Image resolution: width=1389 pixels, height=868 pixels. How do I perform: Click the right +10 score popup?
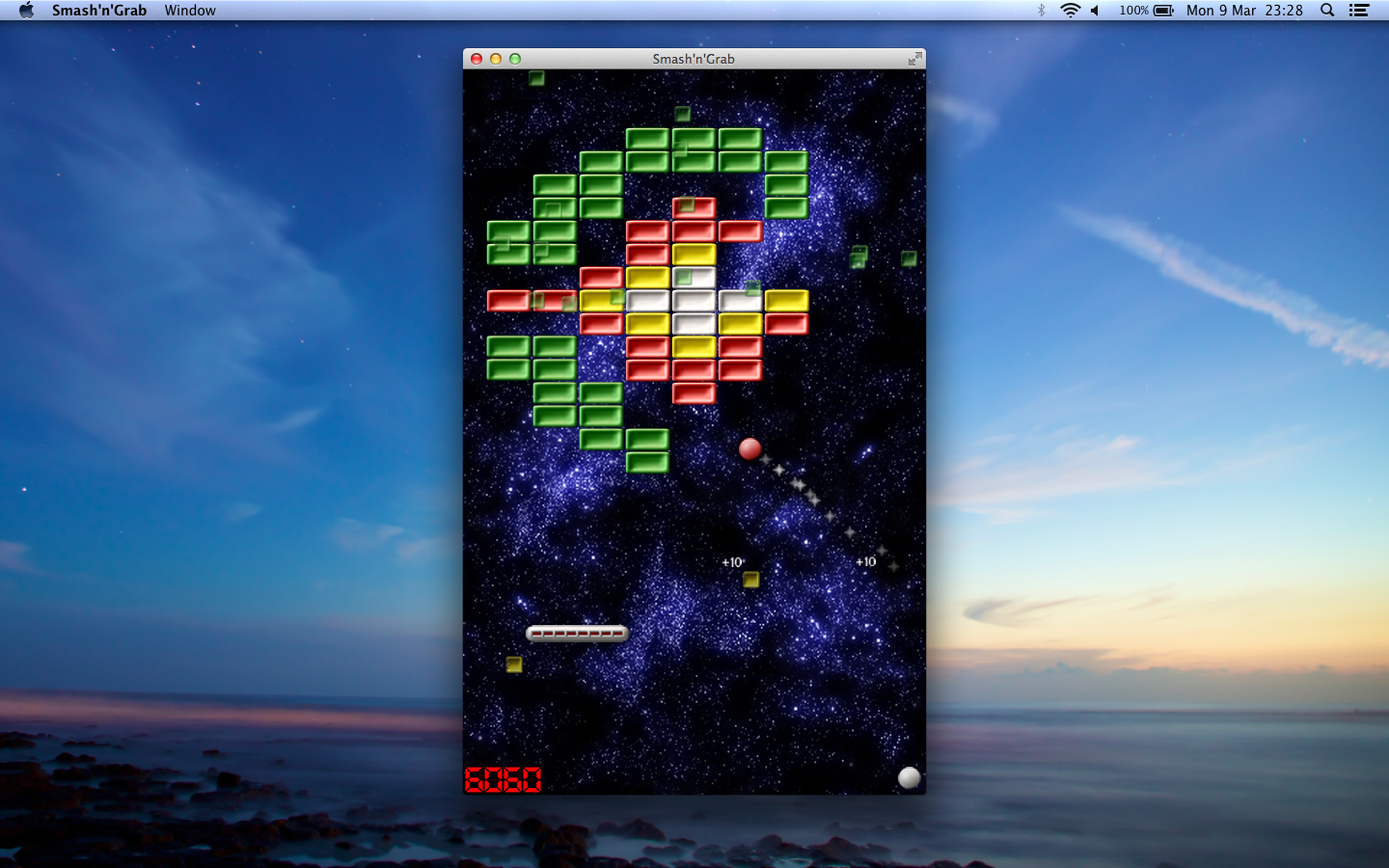(866, 561)
